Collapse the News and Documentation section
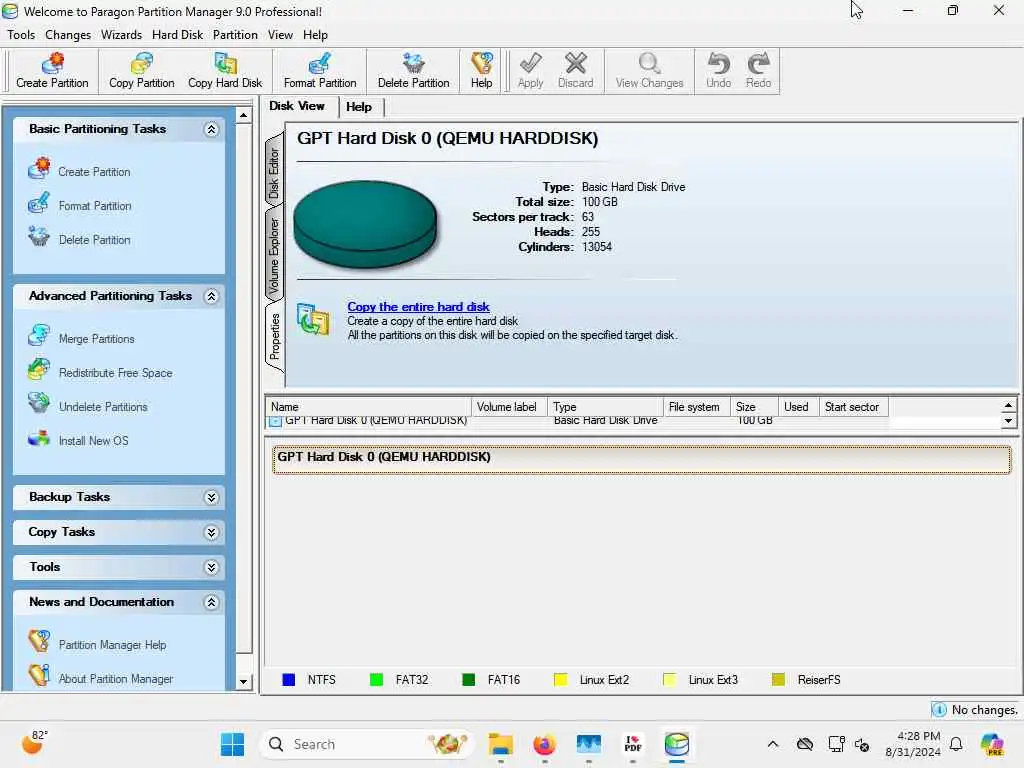 coord(211,603)
